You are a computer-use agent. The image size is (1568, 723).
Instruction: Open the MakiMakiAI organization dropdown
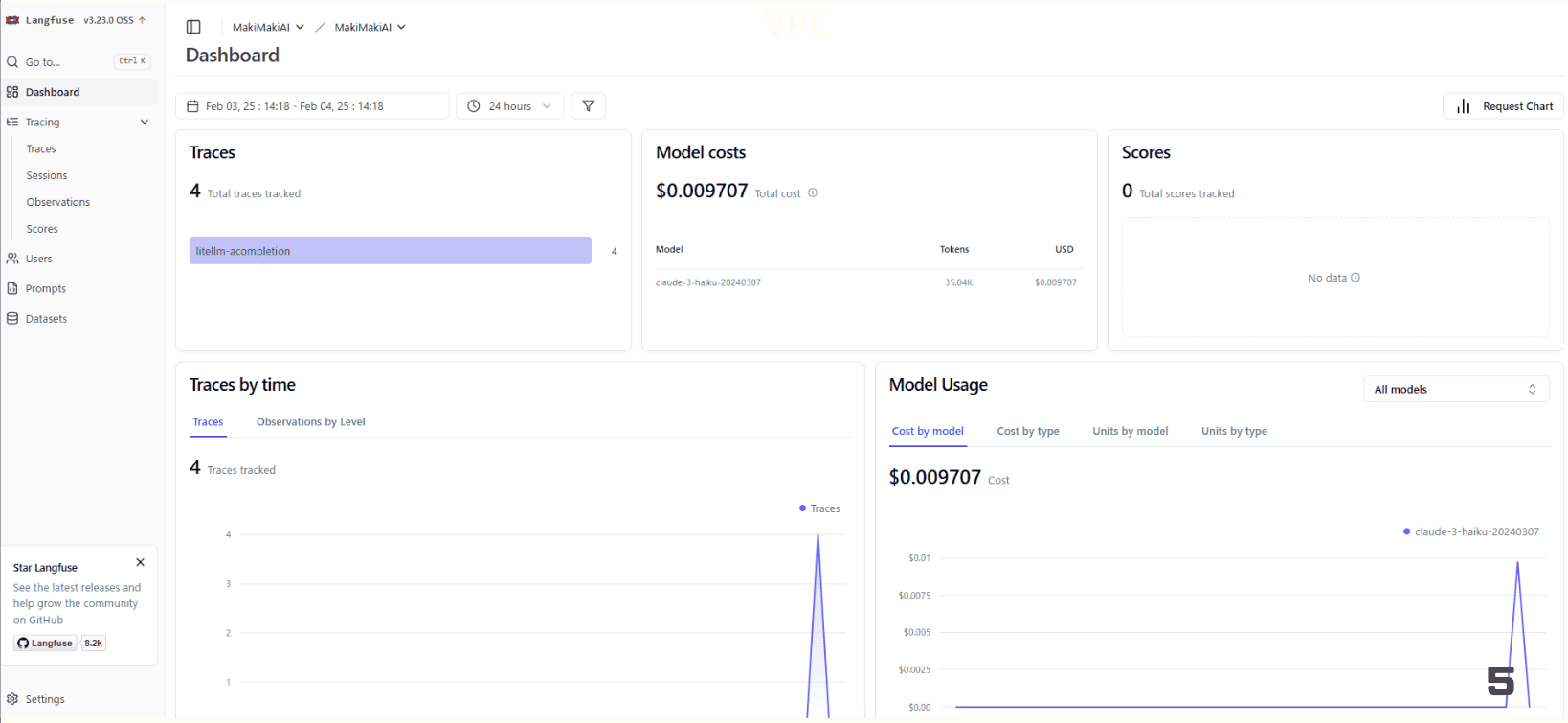click(268, 27)
